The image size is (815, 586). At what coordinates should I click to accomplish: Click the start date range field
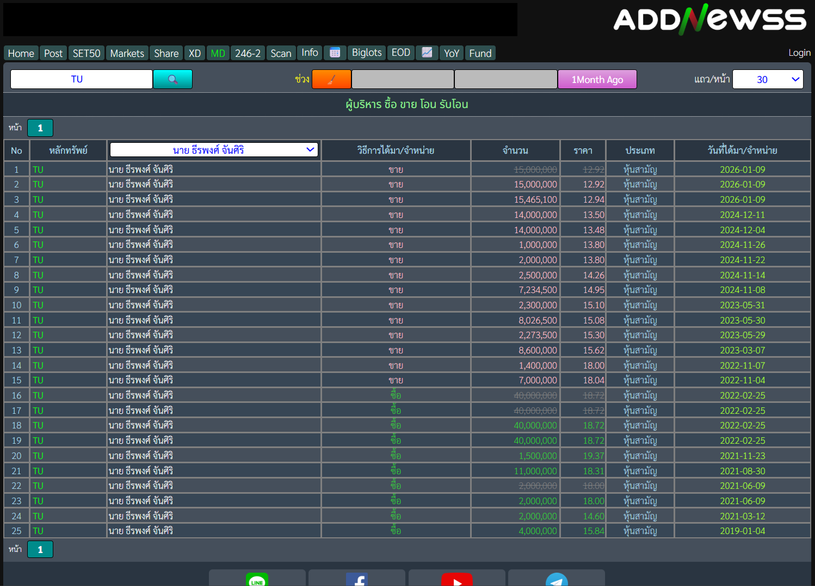click(x=402, y=79)
